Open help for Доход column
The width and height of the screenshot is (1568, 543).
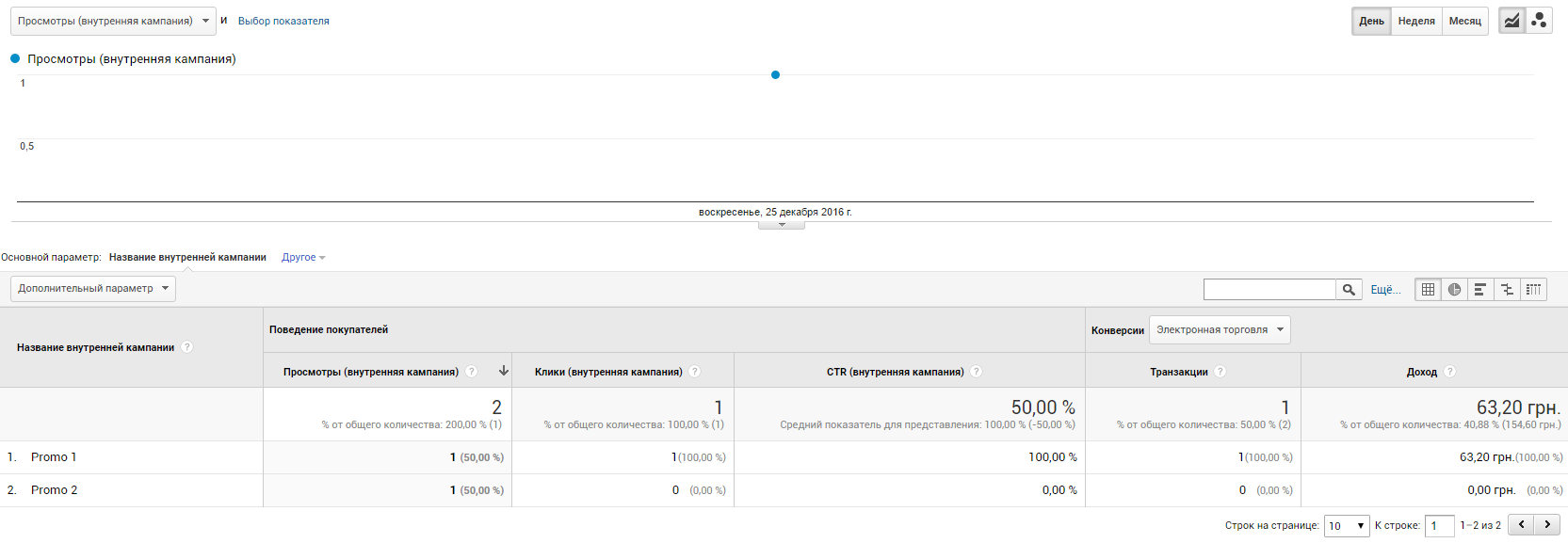1450,372
